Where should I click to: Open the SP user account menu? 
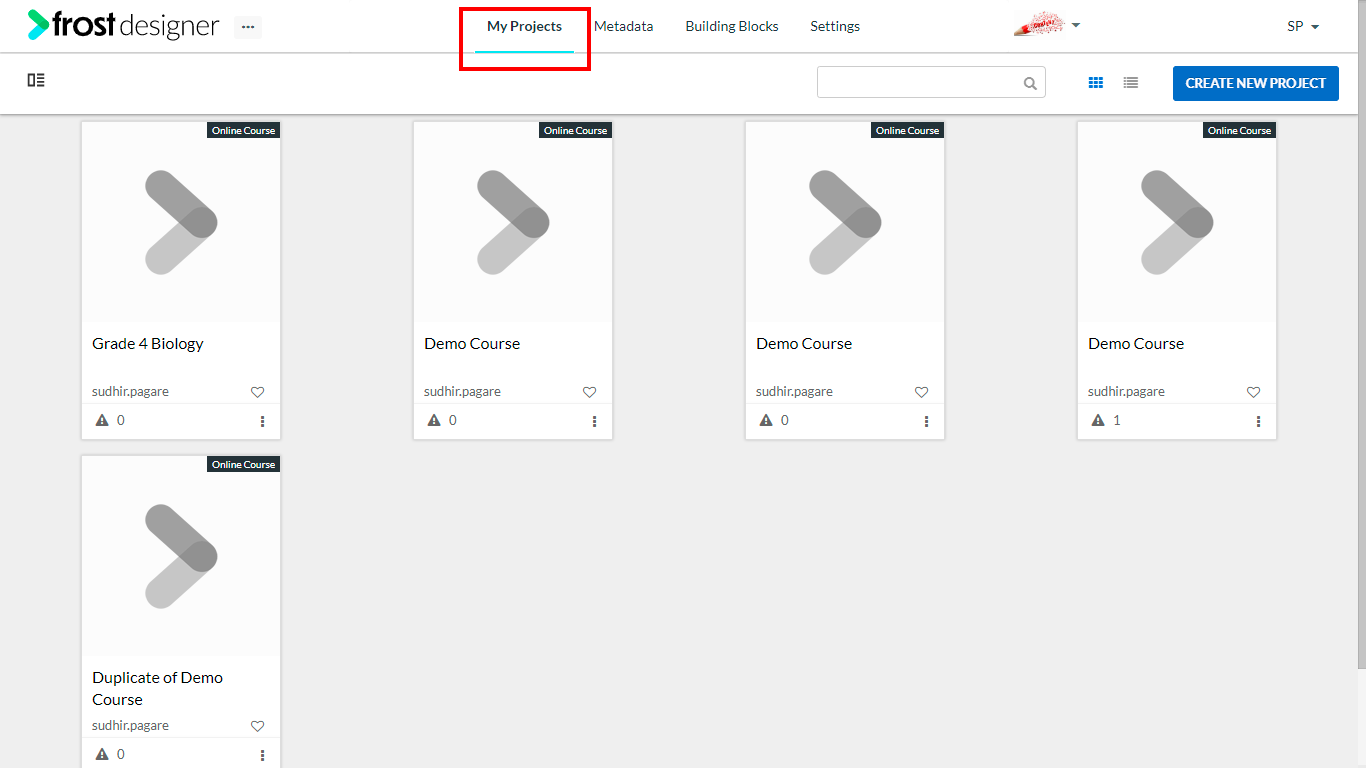pos(1303,26)
